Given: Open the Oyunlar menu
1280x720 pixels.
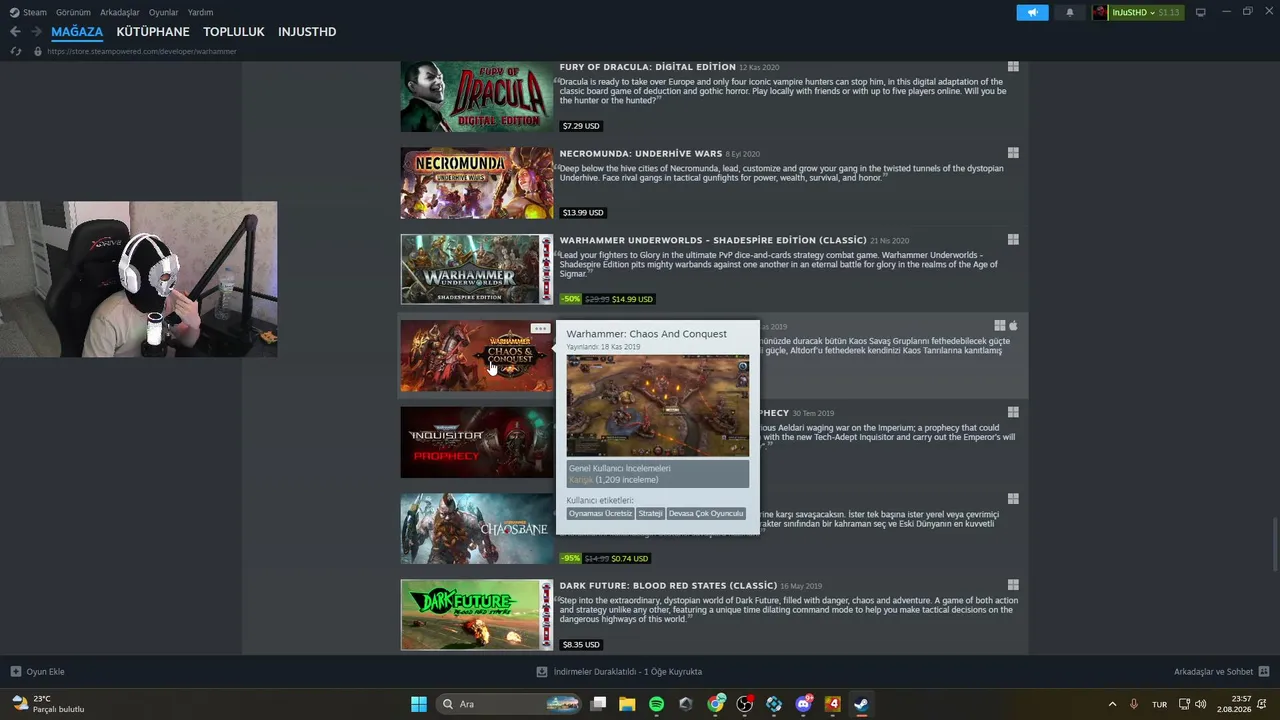Looking at the screenshot, I should 163,12.
